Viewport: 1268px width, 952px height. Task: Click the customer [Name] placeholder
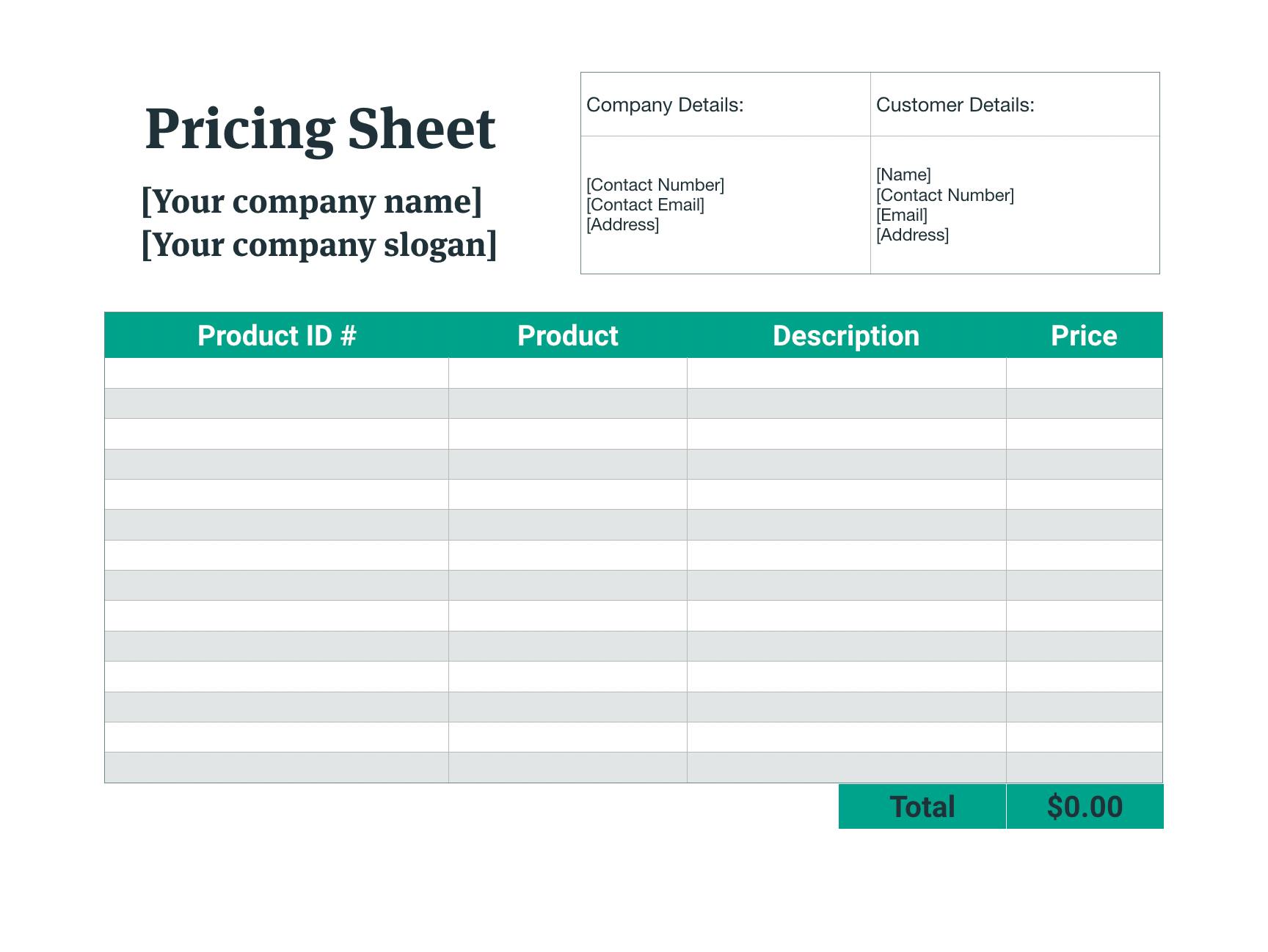903,175
